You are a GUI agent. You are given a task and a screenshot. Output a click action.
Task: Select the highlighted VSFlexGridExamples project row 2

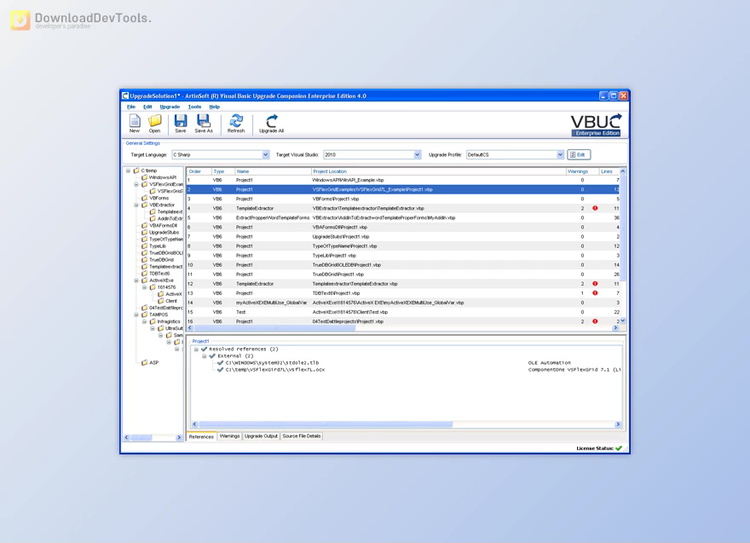tap(403, 189)
